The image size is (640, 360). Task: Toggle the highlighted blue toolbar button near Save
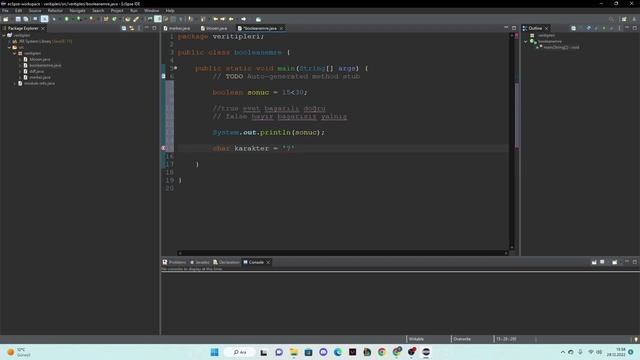click(x=44, y=19)
